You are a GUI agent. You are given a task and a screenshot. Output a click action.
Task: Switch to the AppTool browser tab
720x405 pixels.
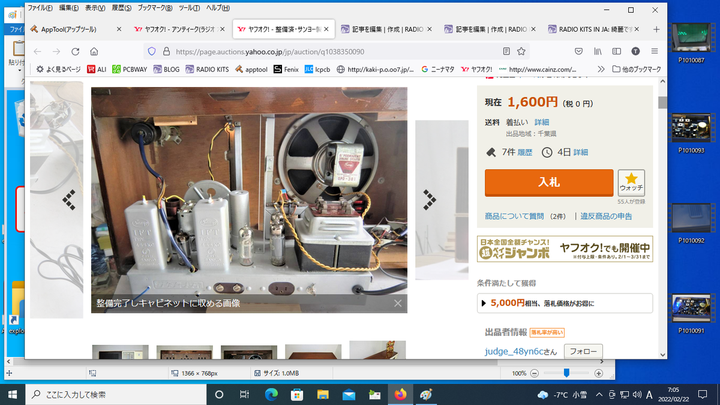click(73, 30)
